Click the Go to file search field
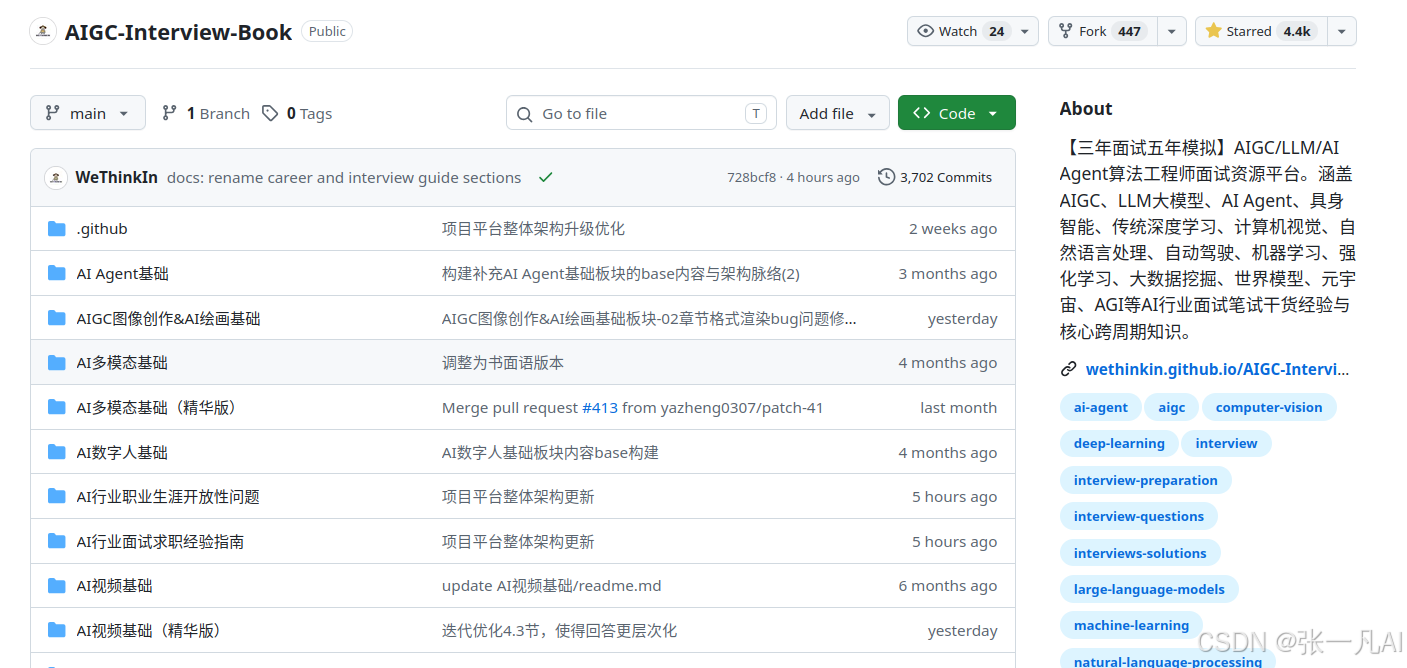The image size is (1407, 668). (641, 113)
